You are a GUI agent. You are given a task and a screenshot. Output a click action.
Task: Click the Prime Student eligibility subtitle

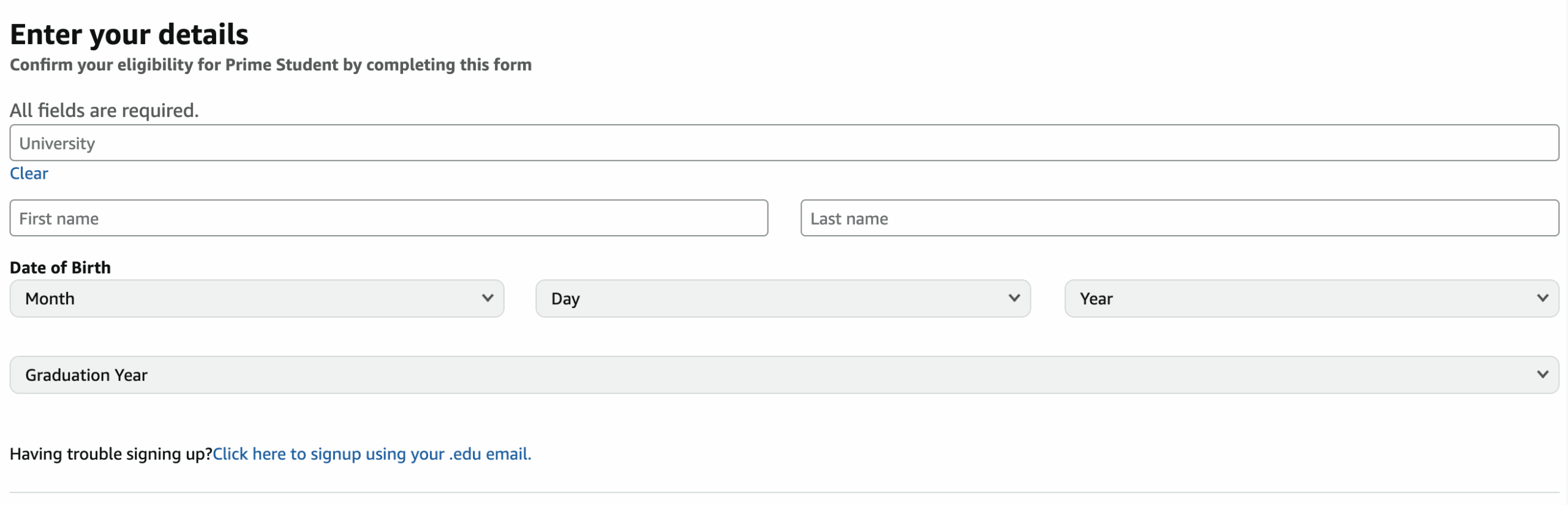pos(270,65)
